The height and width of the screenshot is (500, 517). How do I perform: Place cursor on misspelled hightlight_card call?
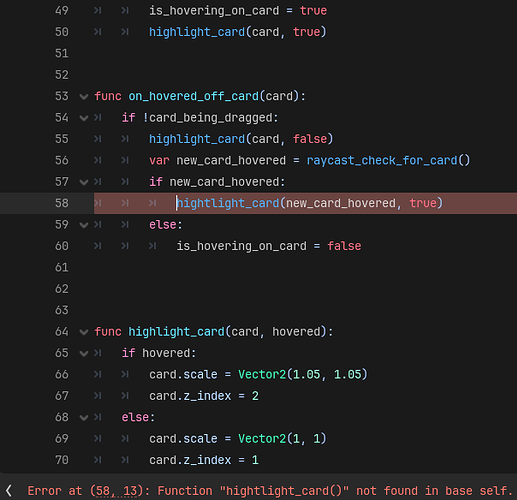228,203
